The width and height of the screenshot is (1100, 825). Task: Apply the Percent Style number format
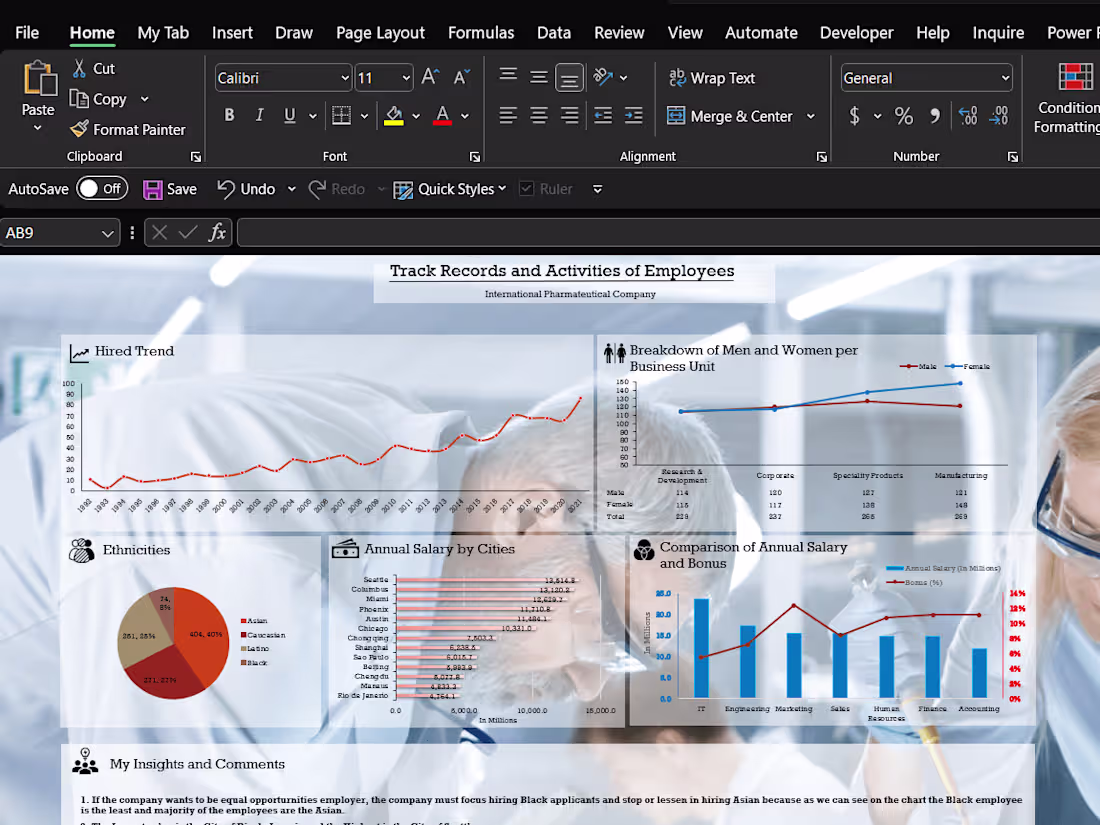[x=903, y=116]
